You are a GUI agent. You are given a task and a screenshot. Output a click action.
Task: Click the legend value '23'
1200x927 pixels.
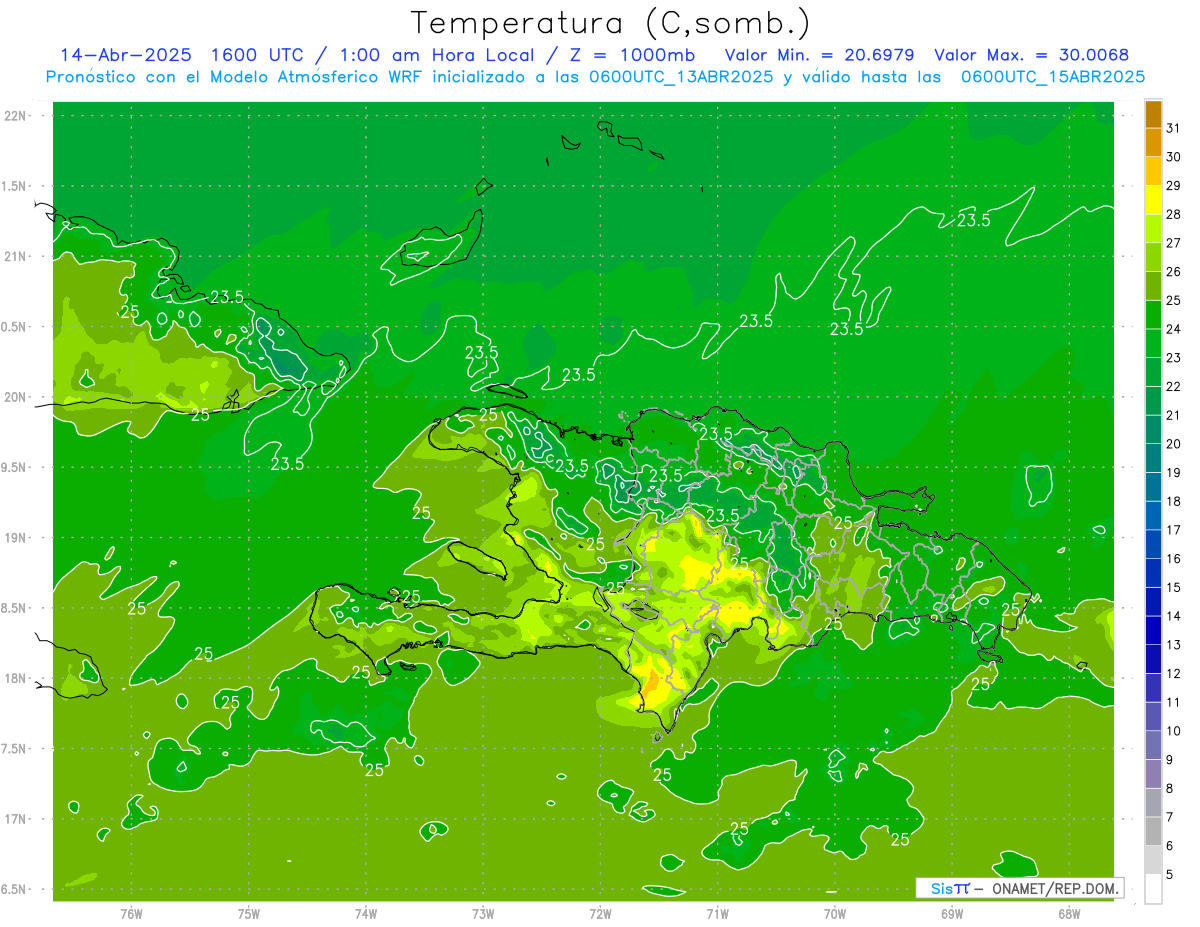click(1174, 358)
